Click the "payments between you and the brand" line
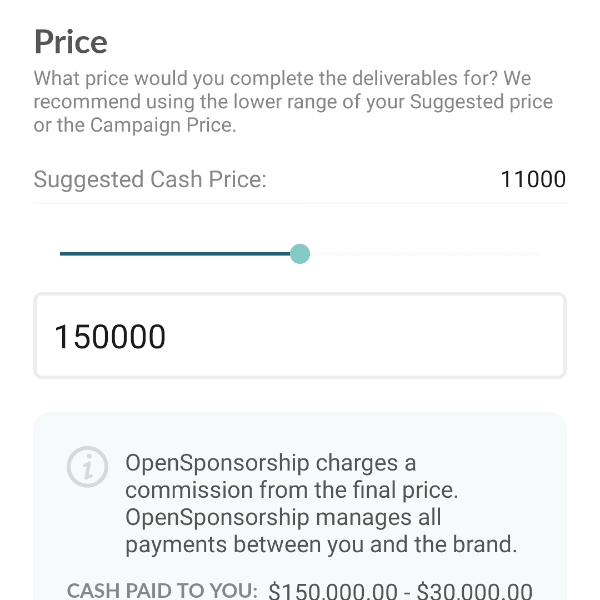600x600 pixels. (321, 545)
